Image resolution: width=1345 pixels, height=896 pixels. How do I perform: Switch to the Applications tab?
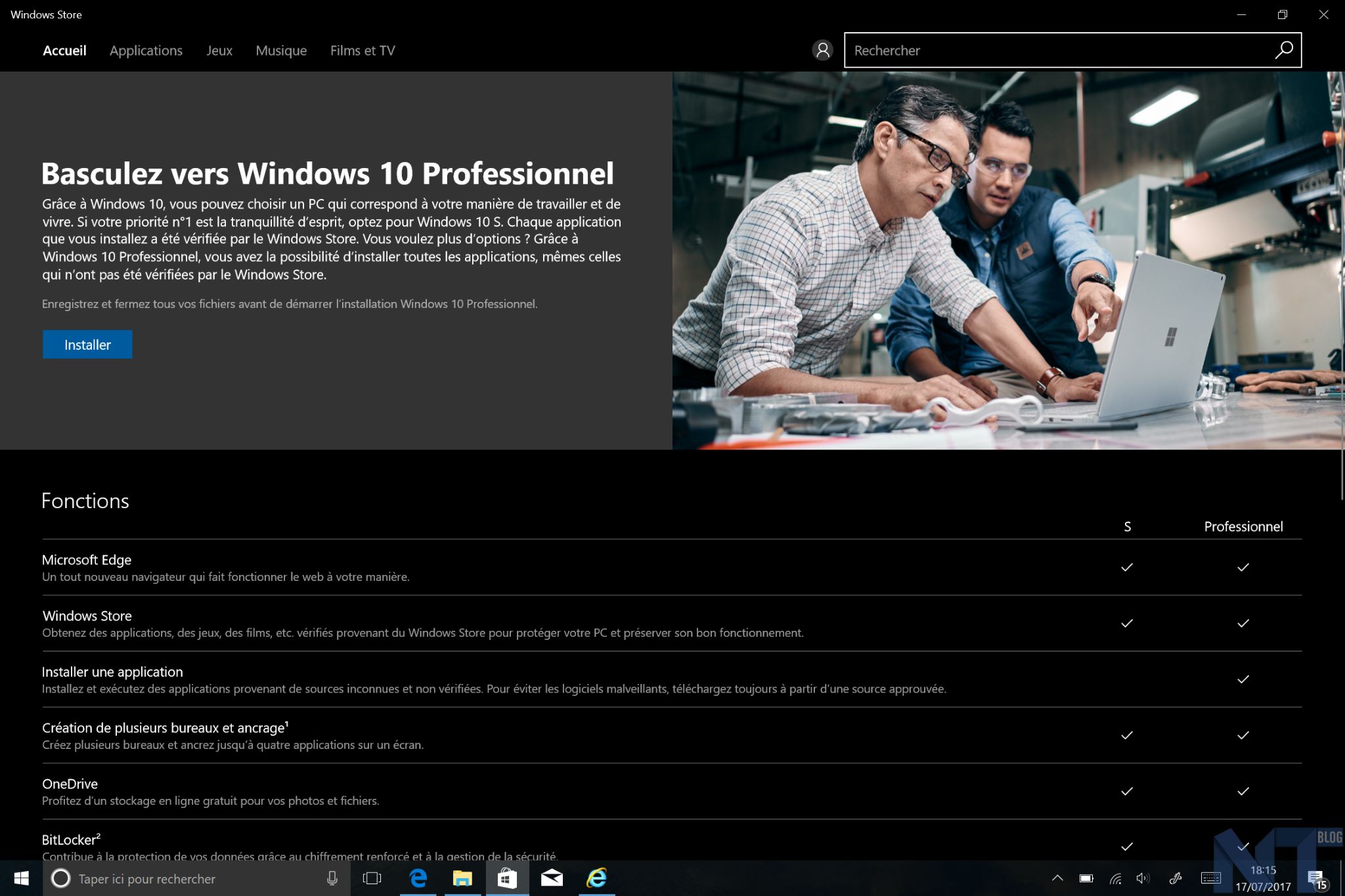tap(146, 51)
